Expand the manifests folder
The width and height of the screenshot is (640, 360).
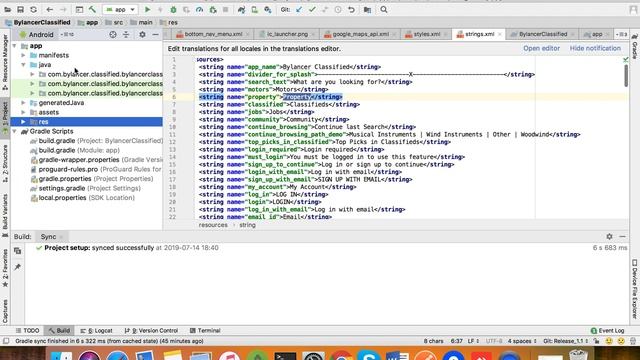(x=23, y=55)
